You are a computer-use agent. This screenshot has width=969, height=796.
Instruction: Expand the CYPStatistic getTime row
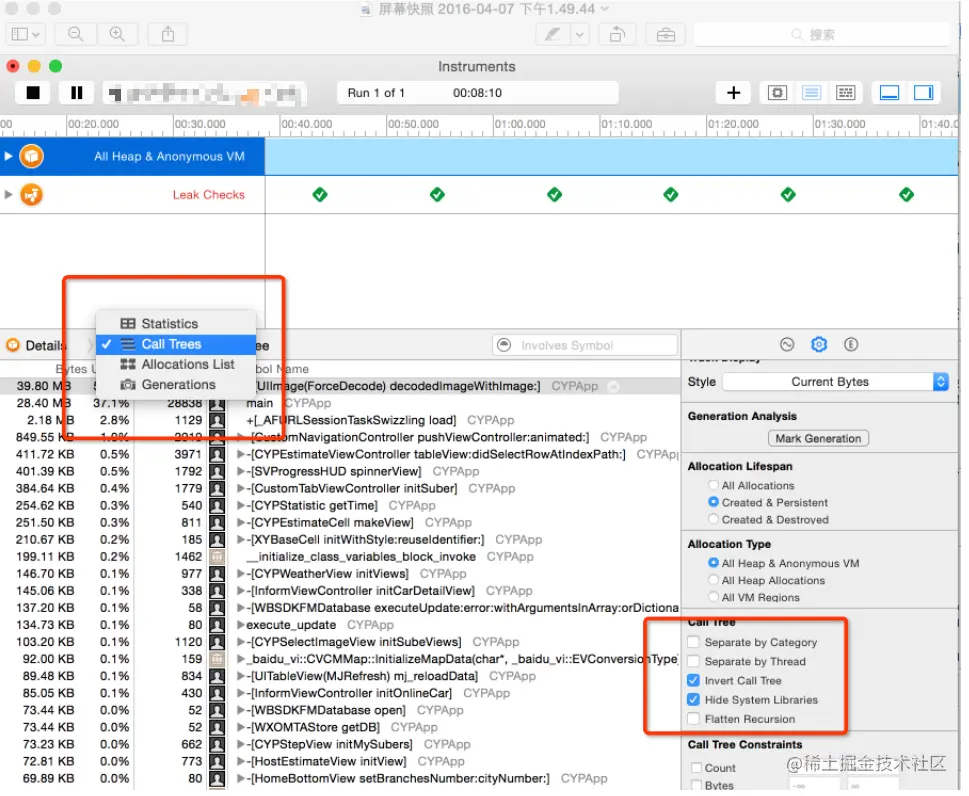coord(241,506)
